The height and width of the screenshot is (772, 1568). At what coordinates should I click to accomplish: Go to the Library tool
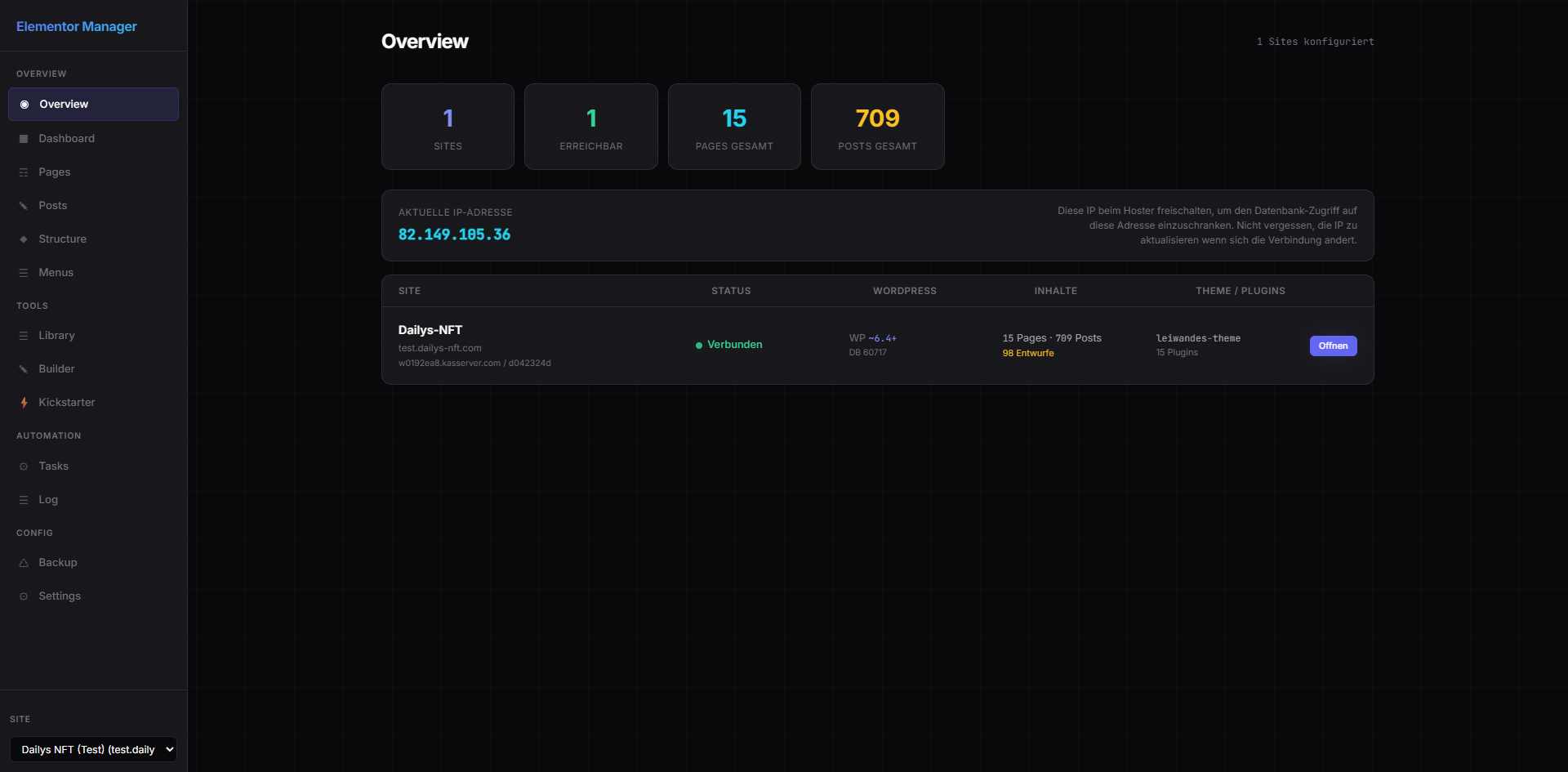(x=56, y=336)
